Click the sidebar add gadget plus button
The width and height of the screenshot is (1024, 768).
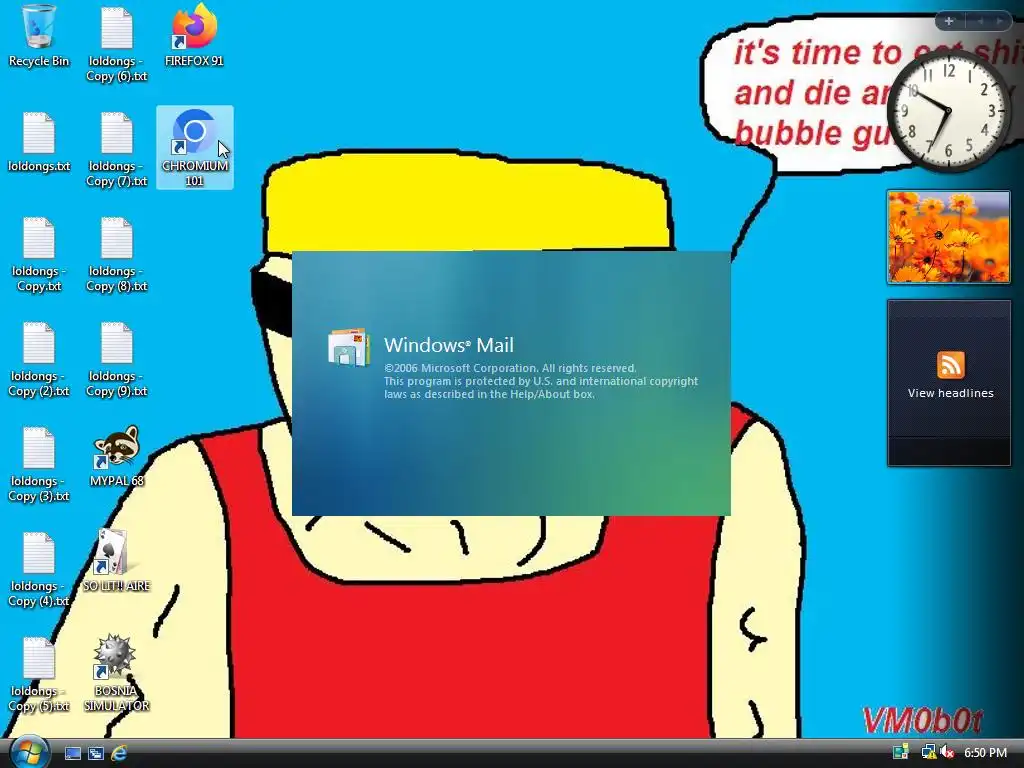coord(949,21)
